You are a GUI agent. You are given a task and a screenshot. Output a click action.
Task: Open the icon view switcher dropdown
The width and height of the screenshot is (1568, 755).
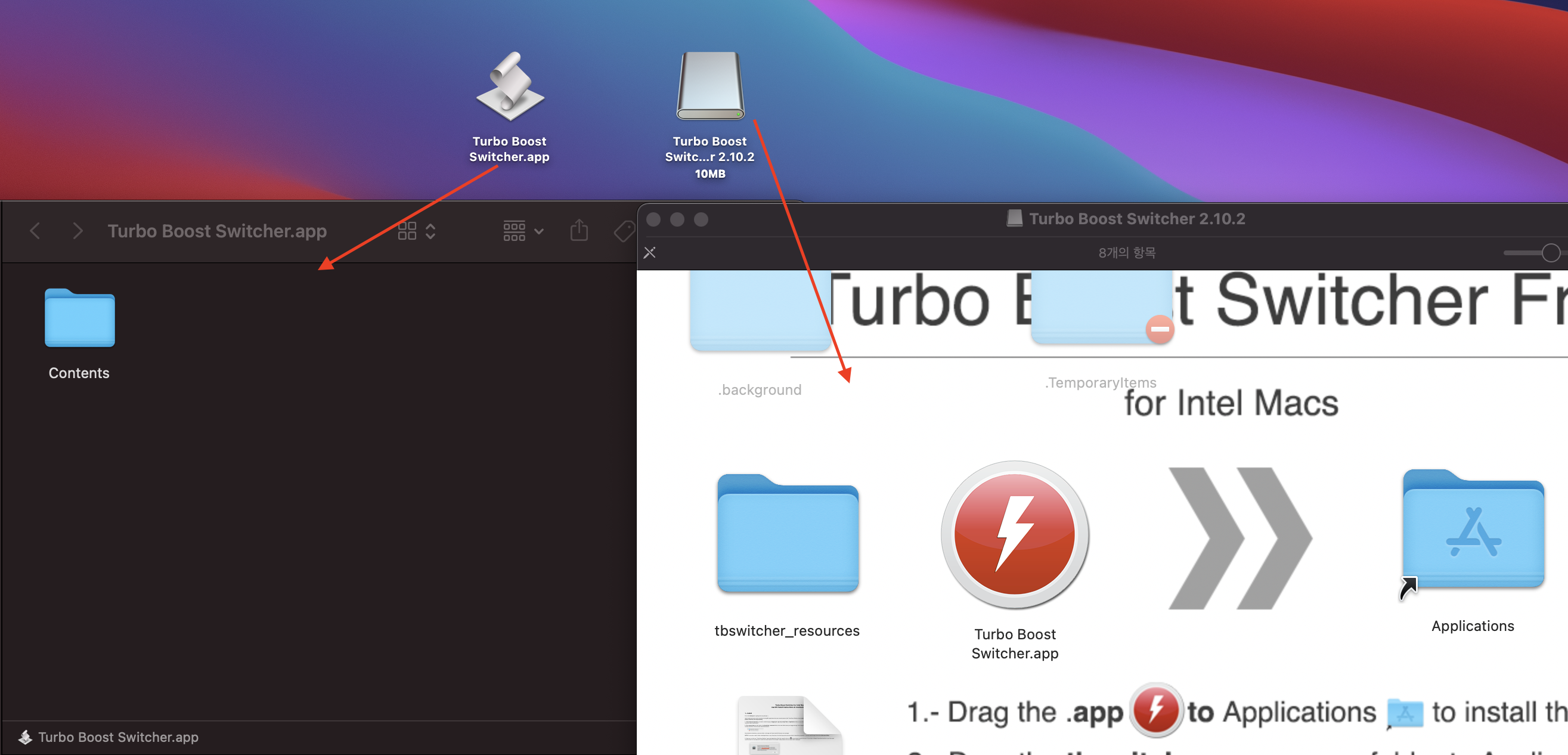point(417,231)
